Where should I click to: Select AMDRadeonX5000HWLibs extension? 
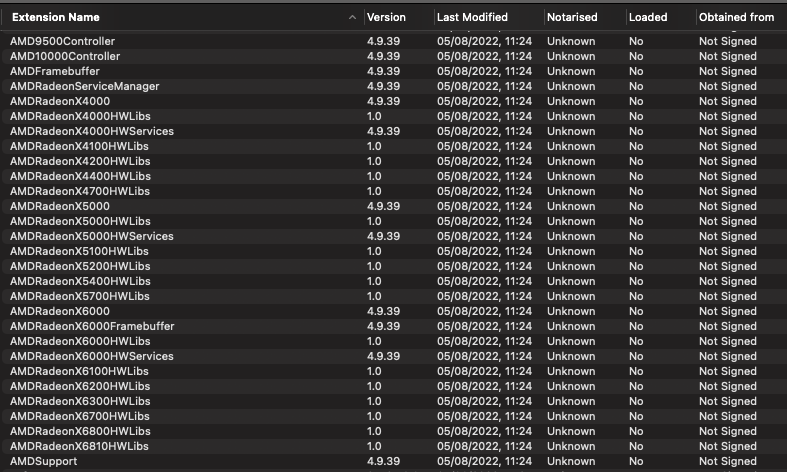tap(394, 221)
